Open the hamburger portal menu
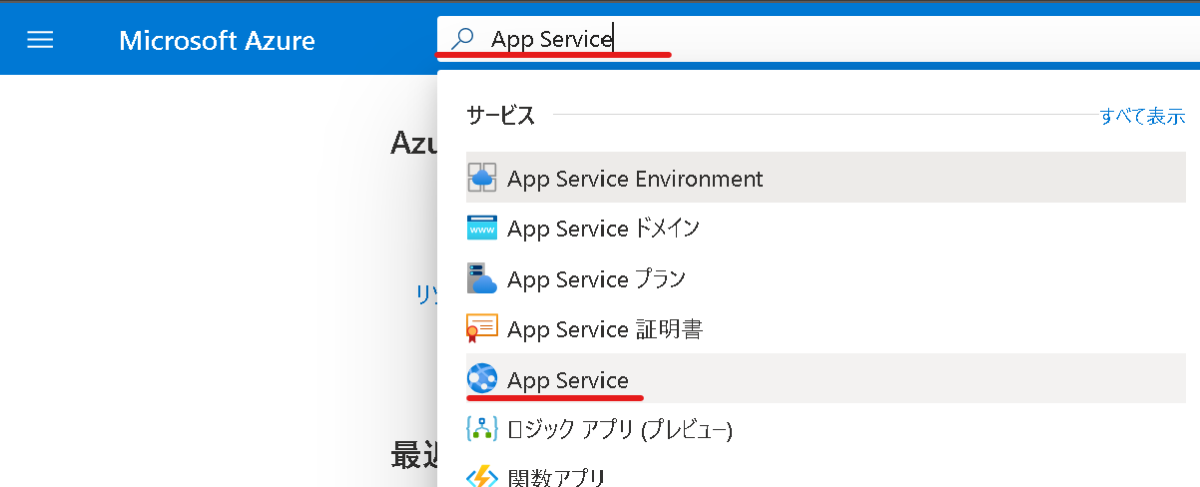The width and height of the screenshot is (1200, 487). click(40, 40)
